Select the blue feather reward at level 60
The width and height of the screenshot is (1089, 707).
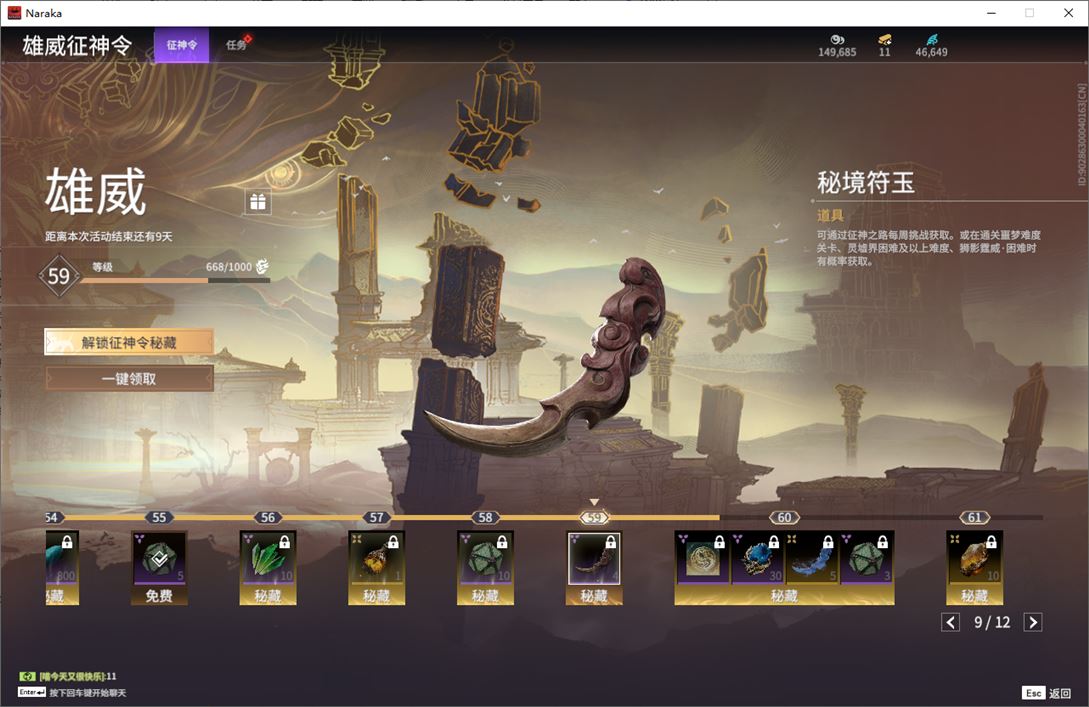point(812,558)
